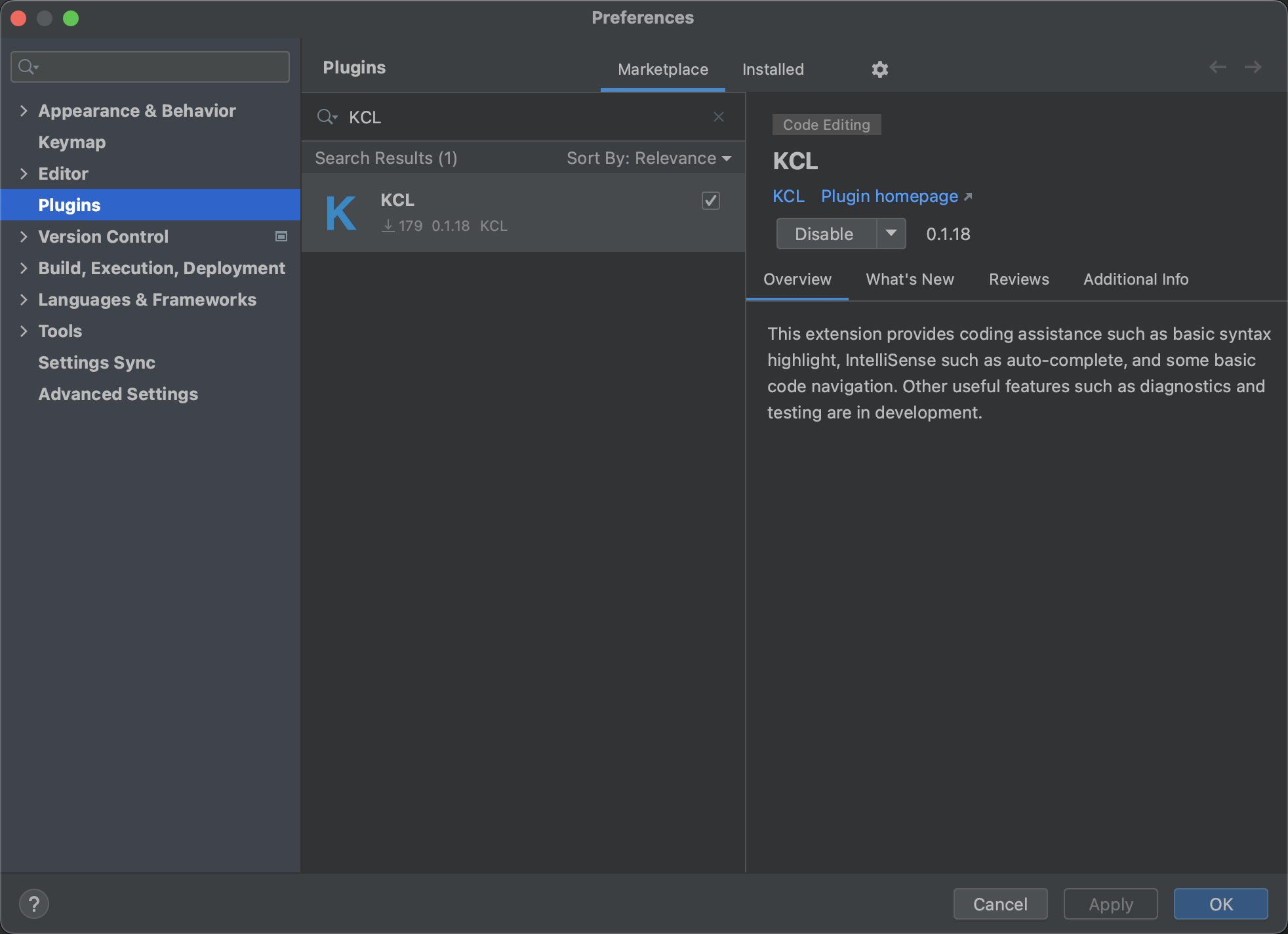The height and width of the screenshot is (934, 1288).
Task: Select Keymap in the settings tree
Action: click(x=71, y=142)
